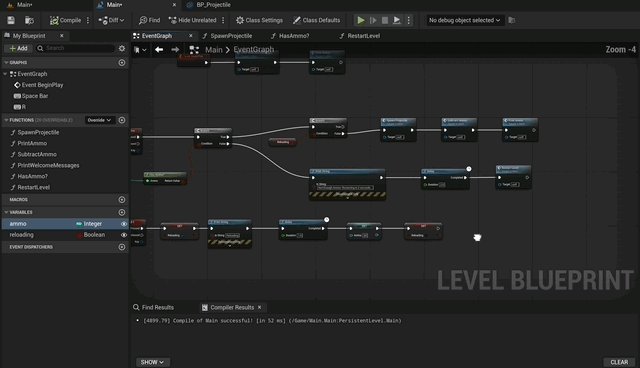The height and width of the screenshot is (368, 640).
Task: Add a new function
Action: click(122, 120)
